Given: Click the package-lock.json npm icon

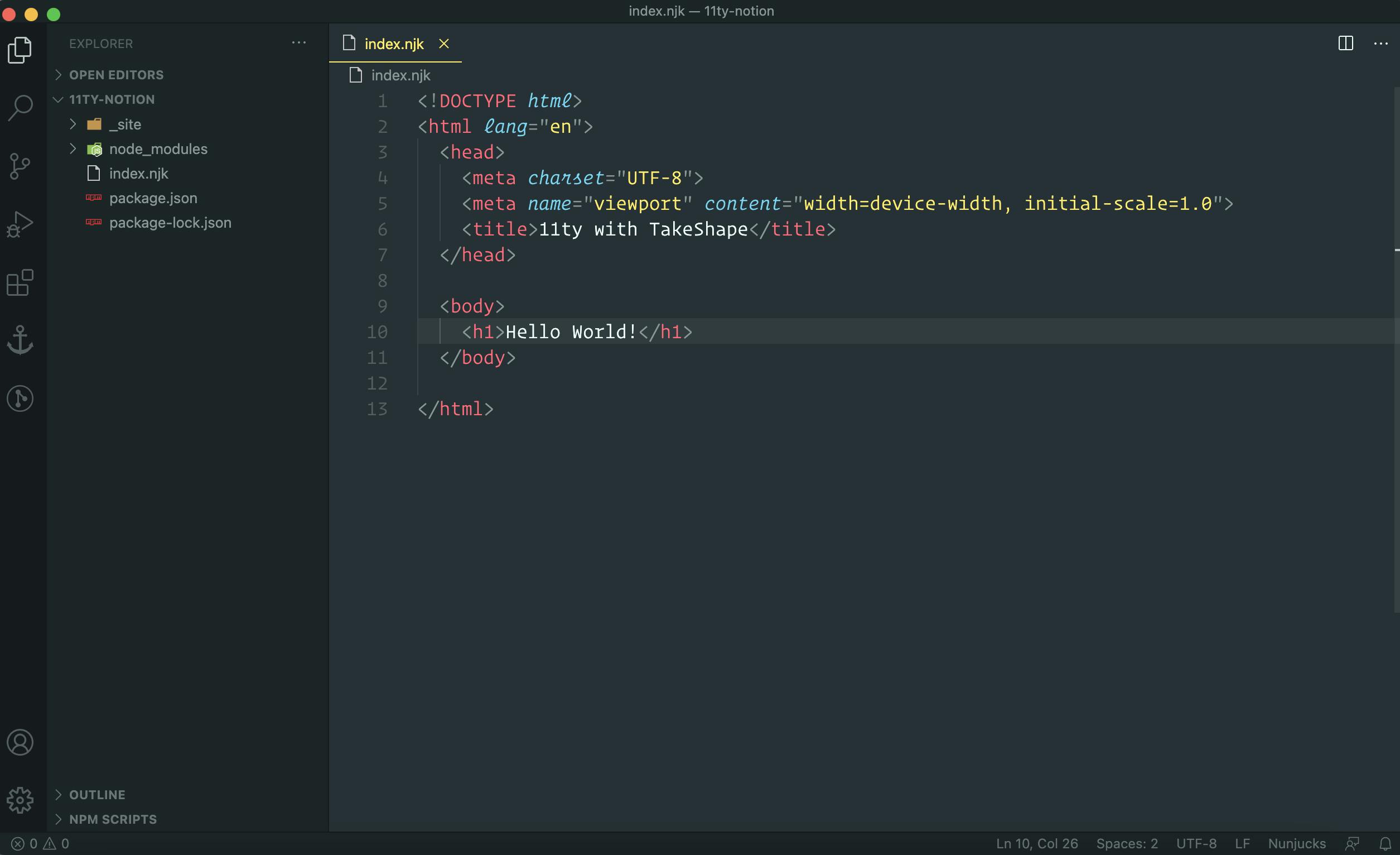Looking at the screenshot, I should coord(94,222).
